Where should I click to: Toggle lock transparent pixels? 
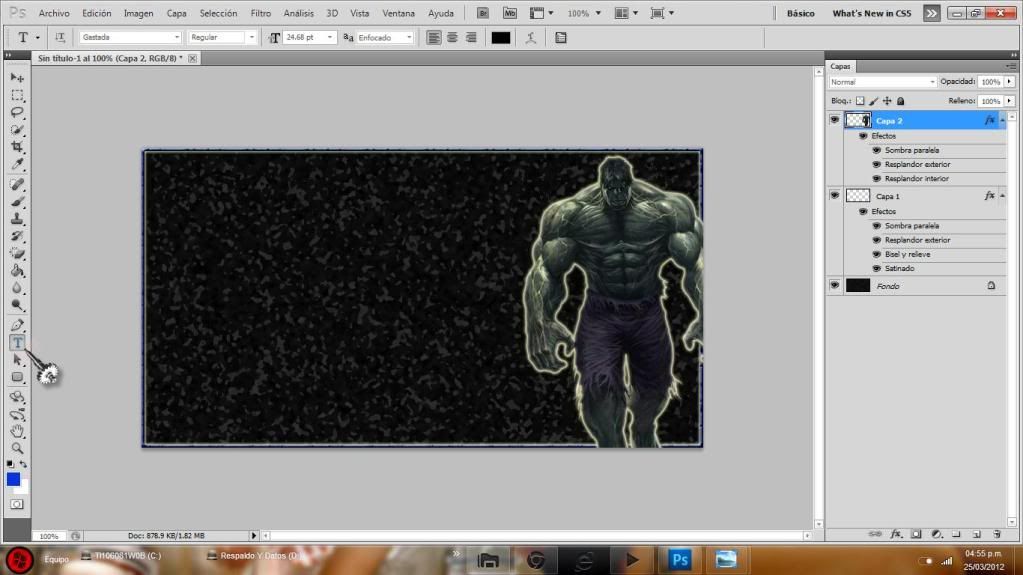point(860,101)
